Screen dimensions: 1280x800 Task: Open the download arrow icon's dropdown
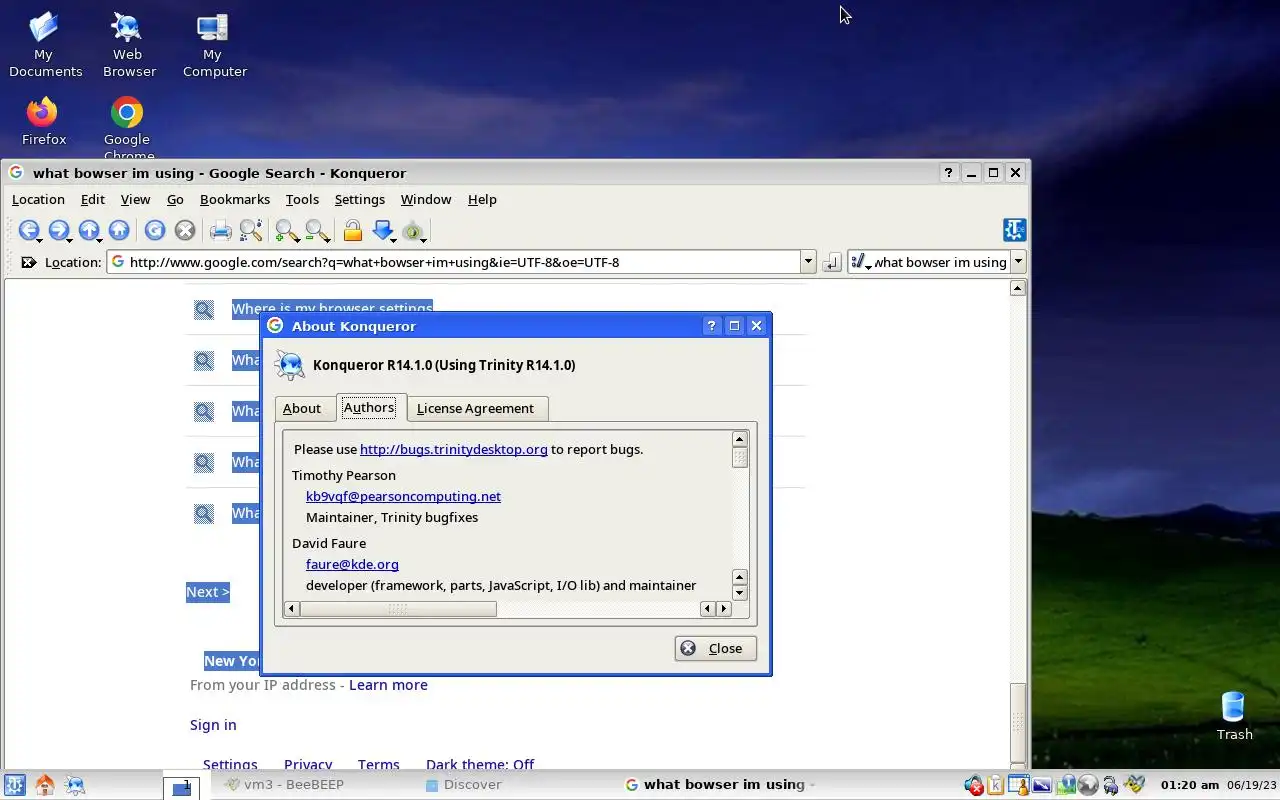[x=394, y=240]
